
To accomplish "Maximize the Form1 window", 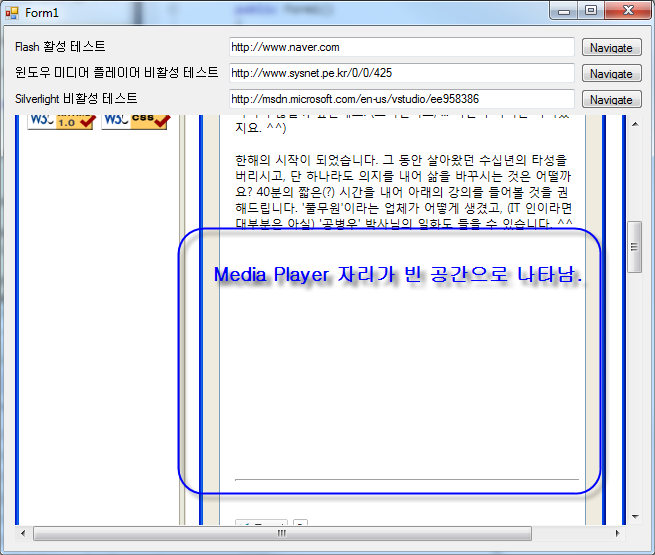I will click(593, 10).
